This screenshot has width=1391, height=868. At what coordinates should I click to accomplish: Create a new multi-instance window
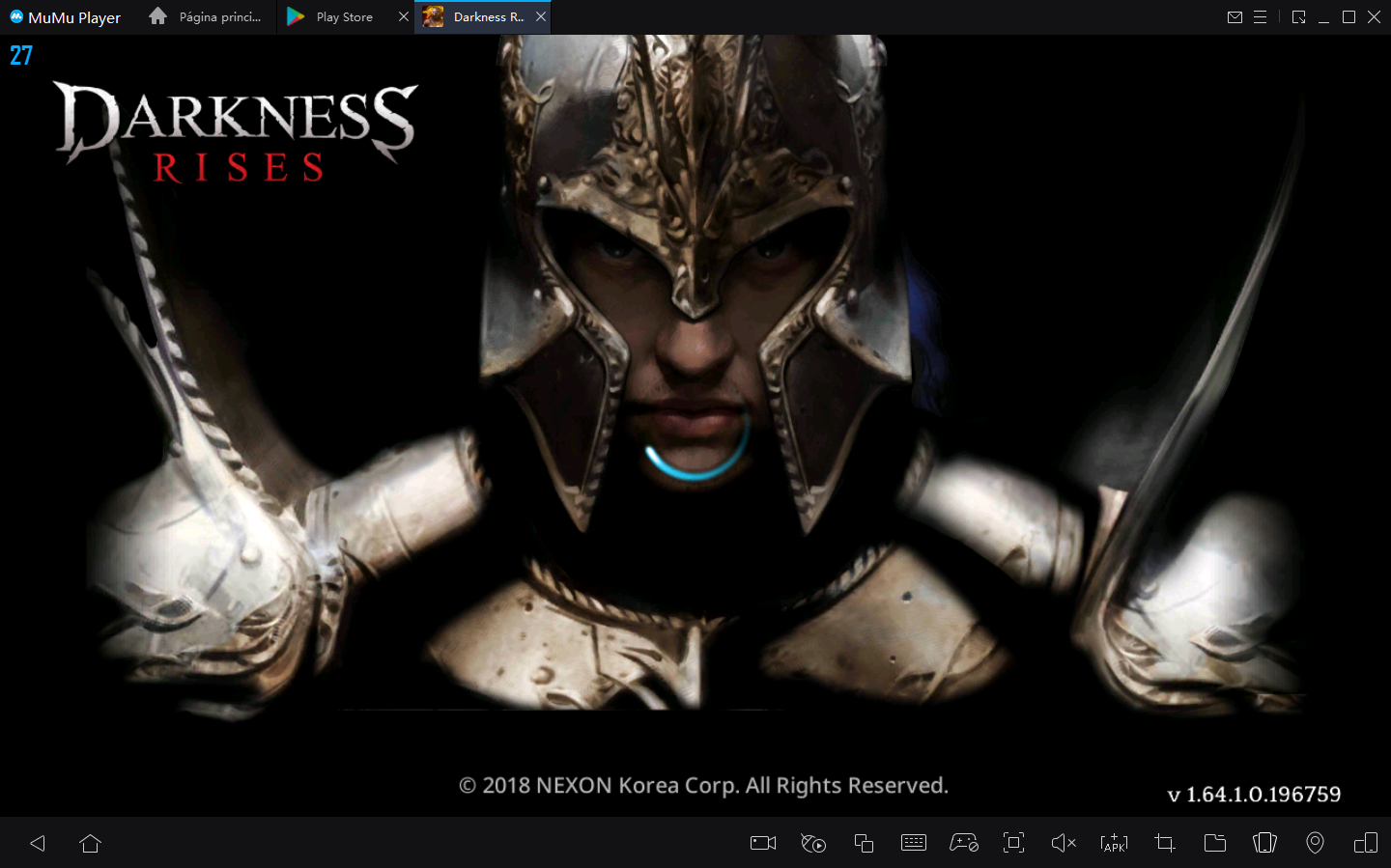pos(864,843)
